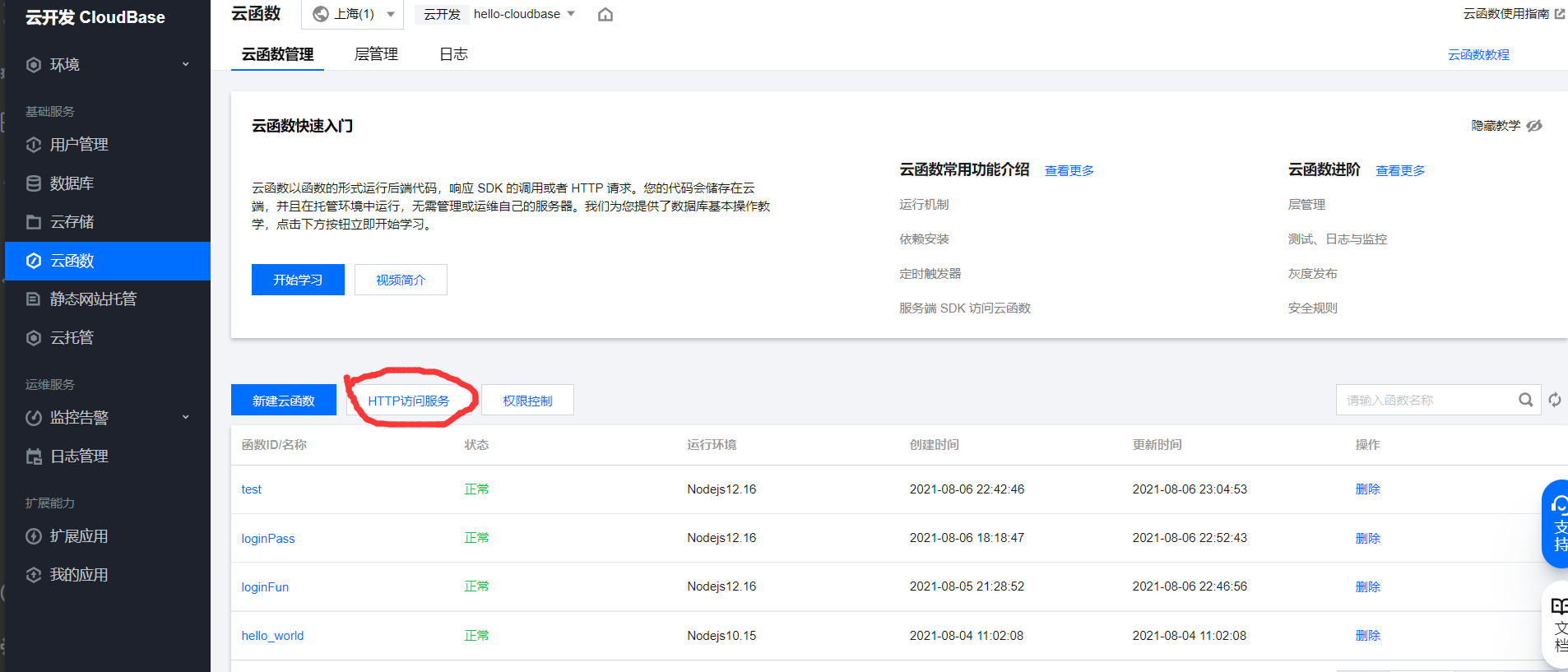Open the 依赖安装 help link
This screenshot has height=672, width=1568.
[x=924, y=239]
